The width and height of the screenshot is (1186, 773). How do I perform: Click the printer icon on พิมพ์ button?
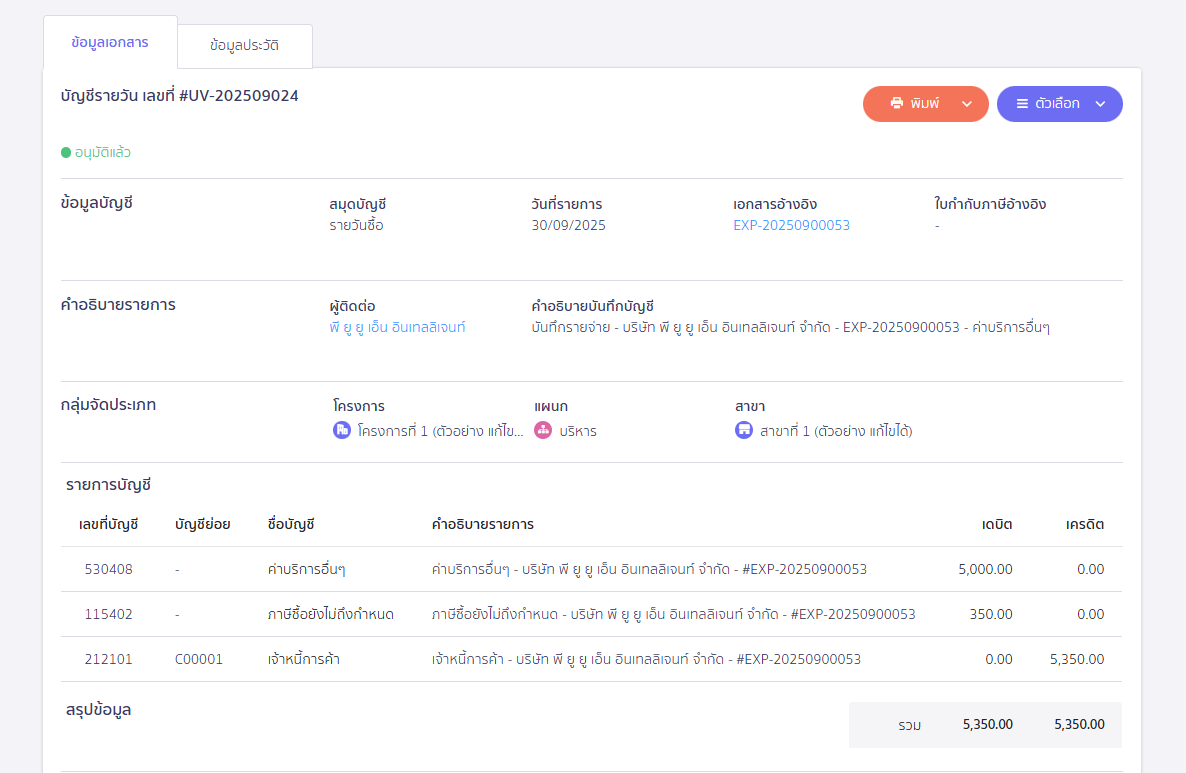[x=897, y=104]
